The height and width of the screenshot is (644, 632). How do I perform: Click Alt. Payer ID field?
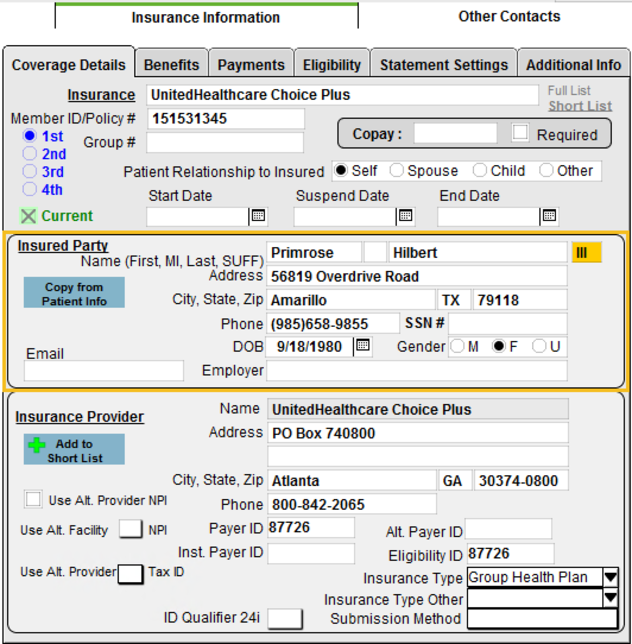tap(508, 529)
